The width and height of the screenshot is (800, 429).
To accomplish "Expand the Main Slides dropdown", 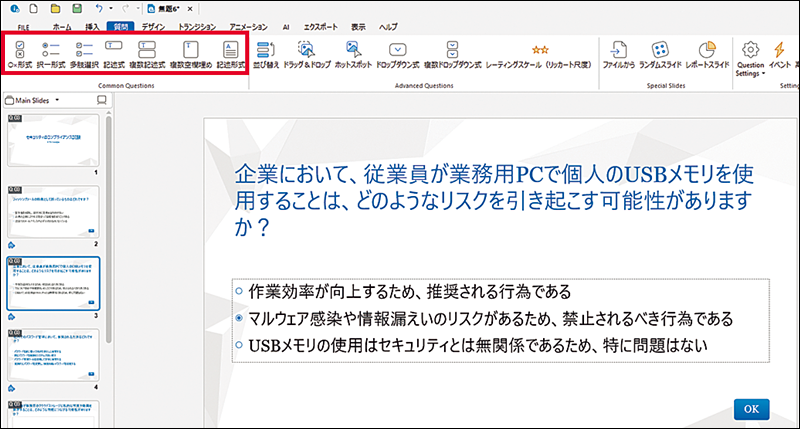I will click(x=57, y=100).
